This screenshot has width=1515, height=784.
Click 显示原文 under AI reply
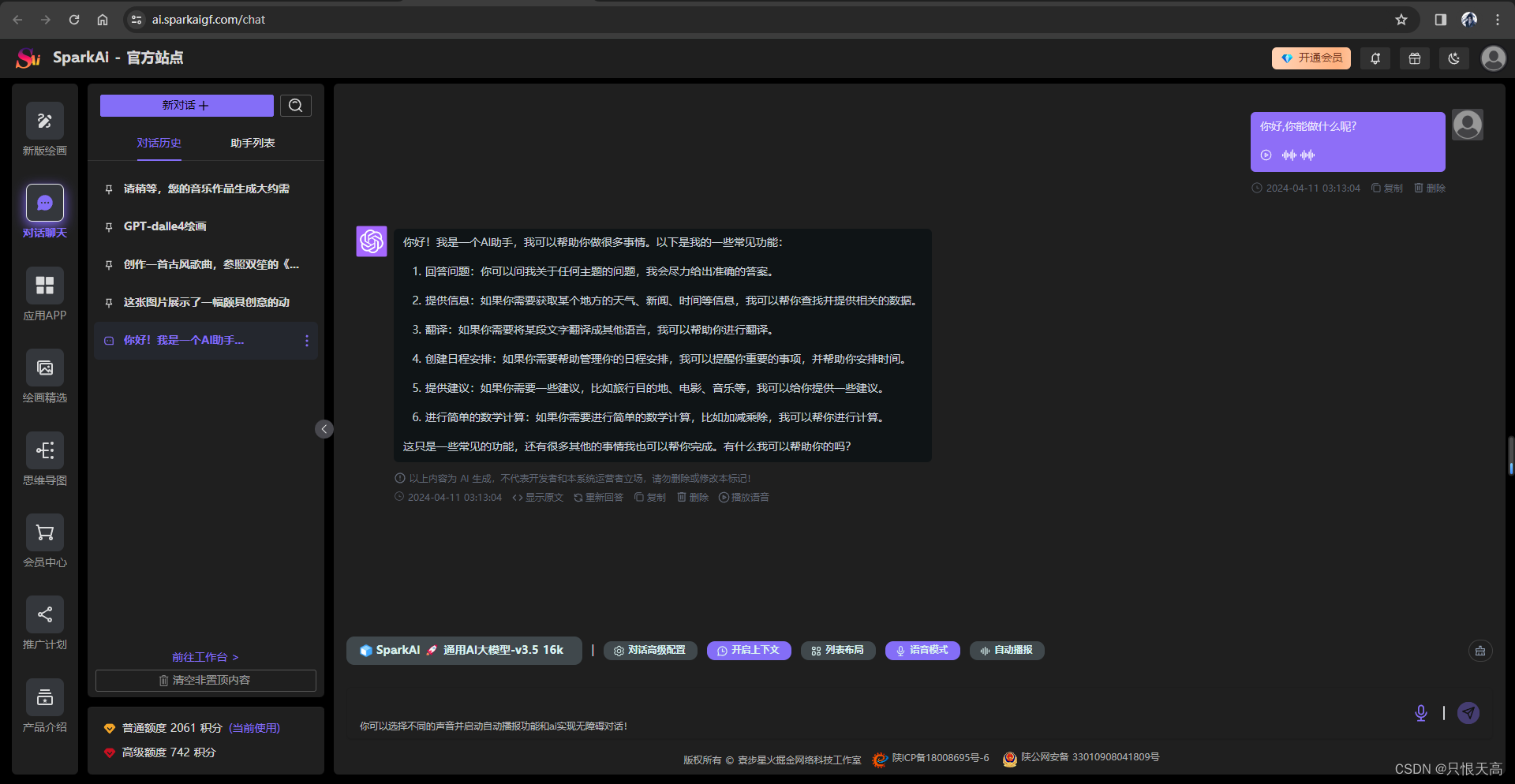(x=538, y=498)
